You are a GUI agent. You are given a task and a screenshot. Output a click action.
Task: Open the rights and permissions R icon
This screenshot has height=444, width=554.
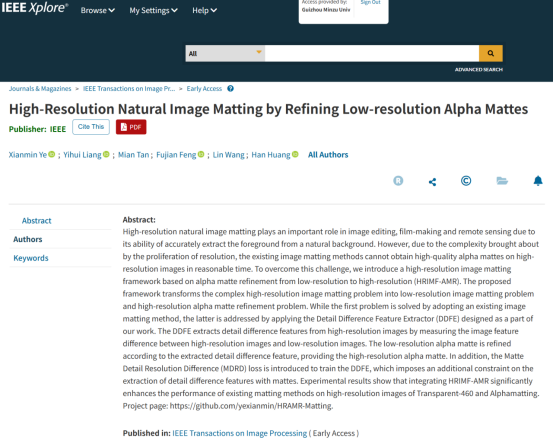click(398, 181)
